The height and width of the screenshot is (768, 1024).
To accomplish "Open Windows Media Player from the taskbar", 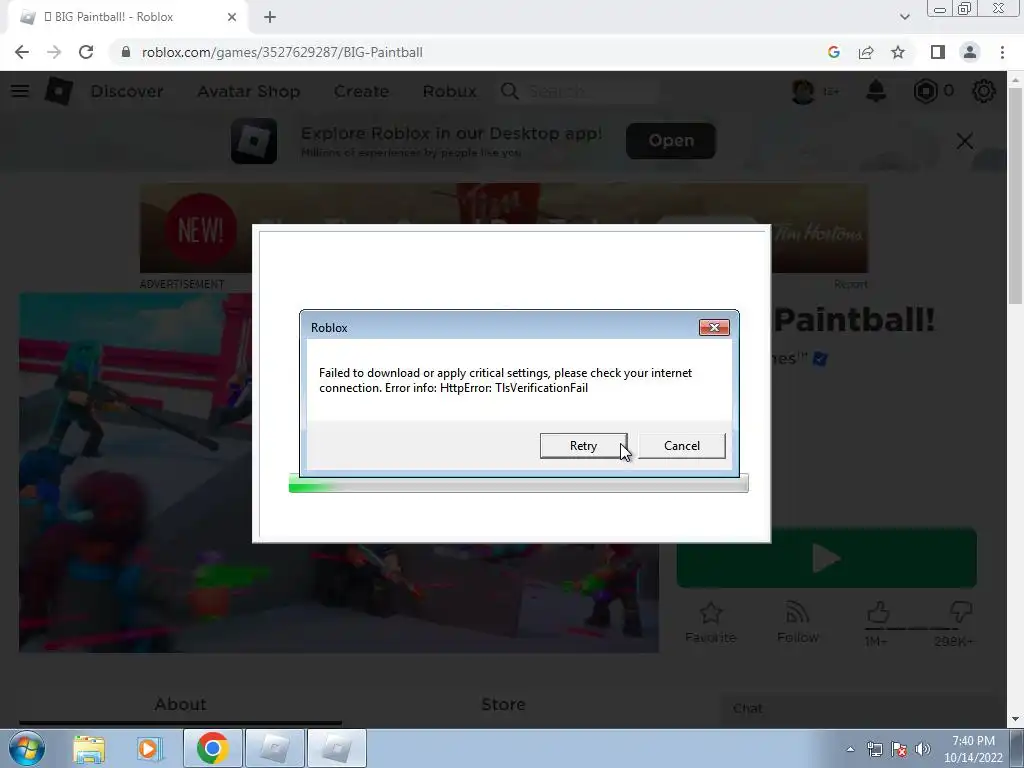I will click(150, 748).
